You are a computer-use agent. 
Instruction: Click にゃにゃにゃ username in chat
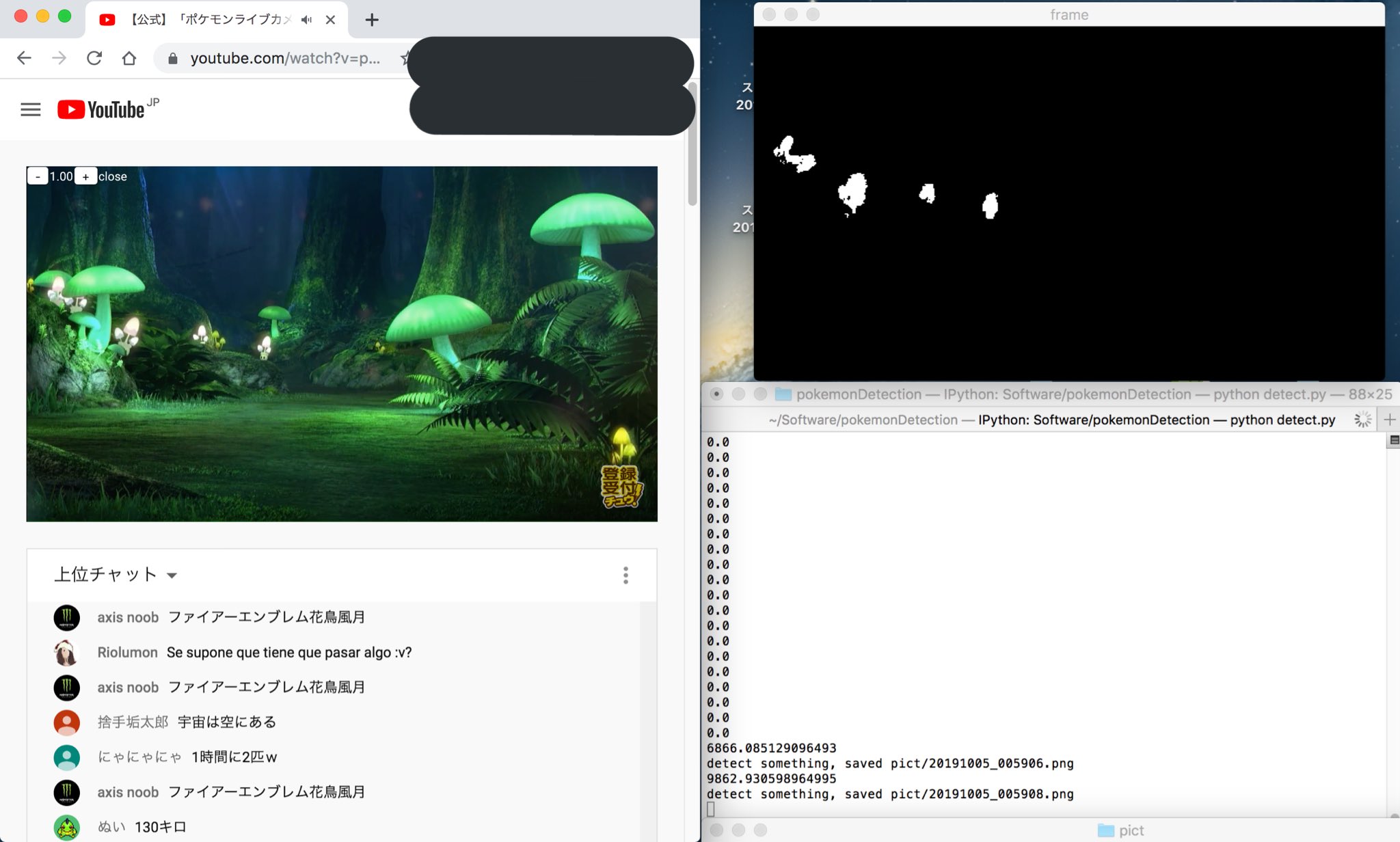[x=139, y=757]
